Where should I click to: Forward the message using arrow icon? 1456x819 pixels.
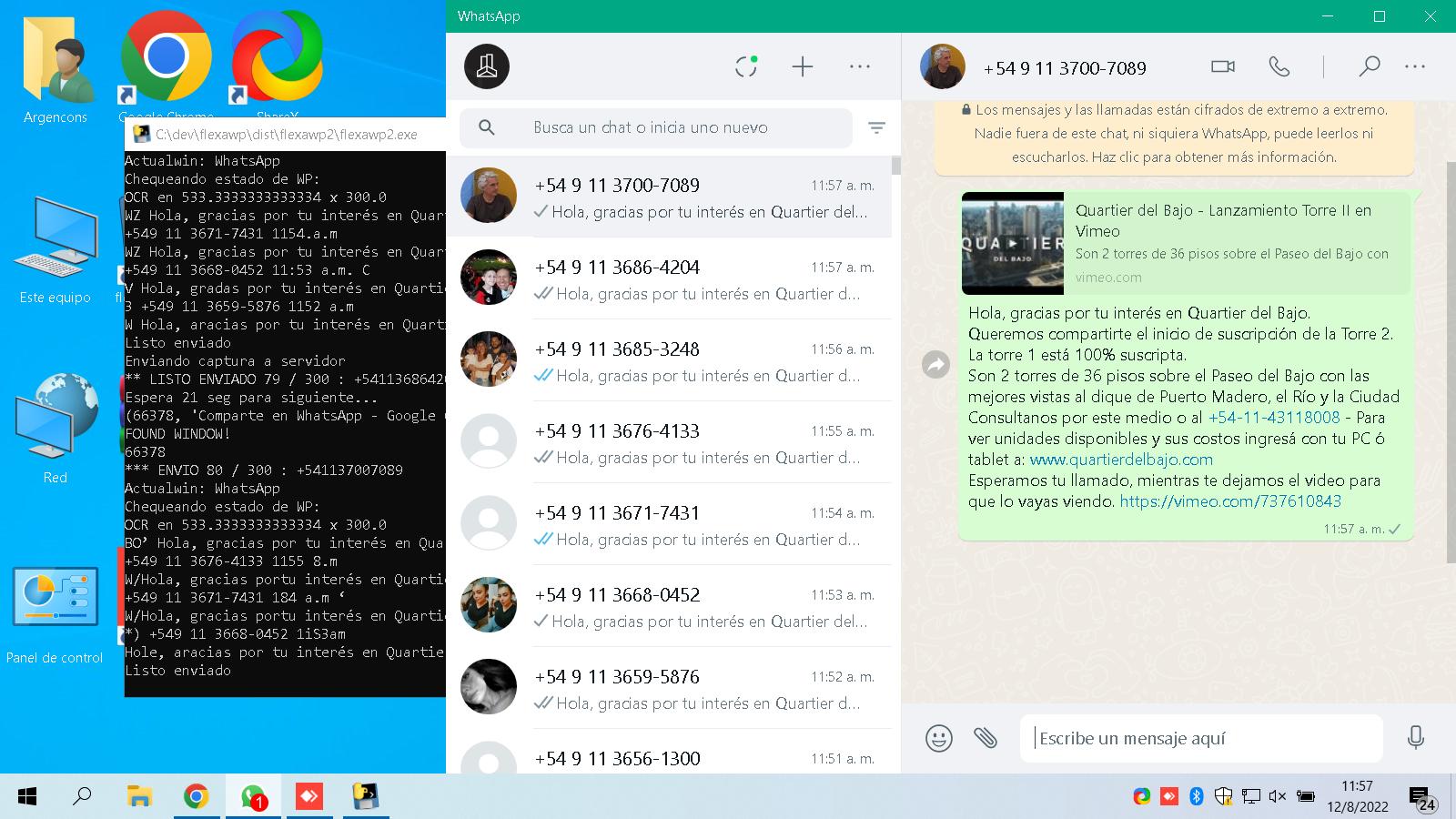[x=935, y=365]
